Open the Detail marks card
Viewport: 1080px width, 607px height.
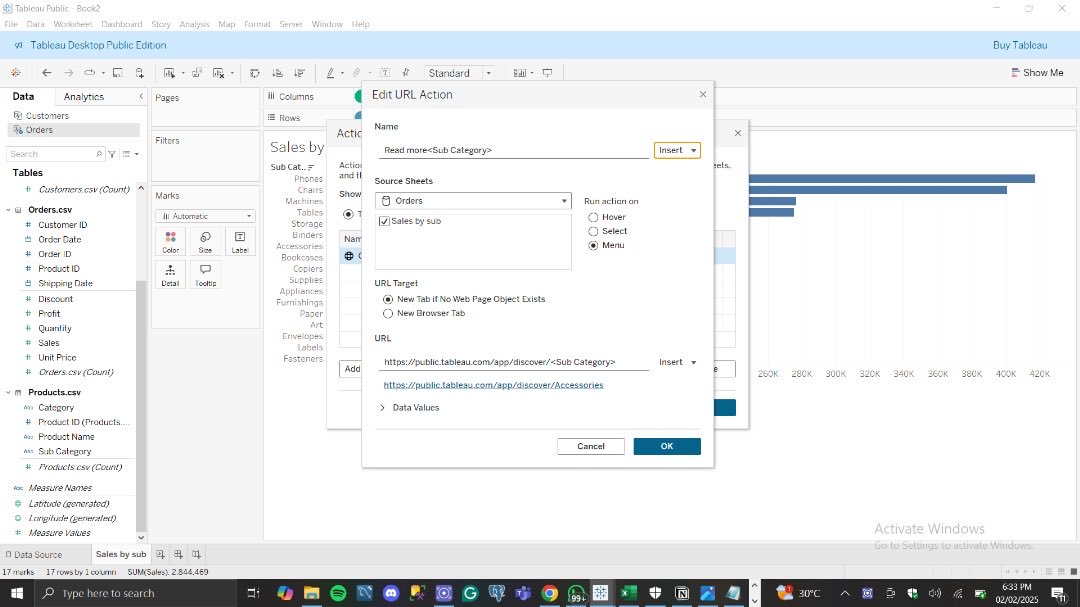pos(170,275)
